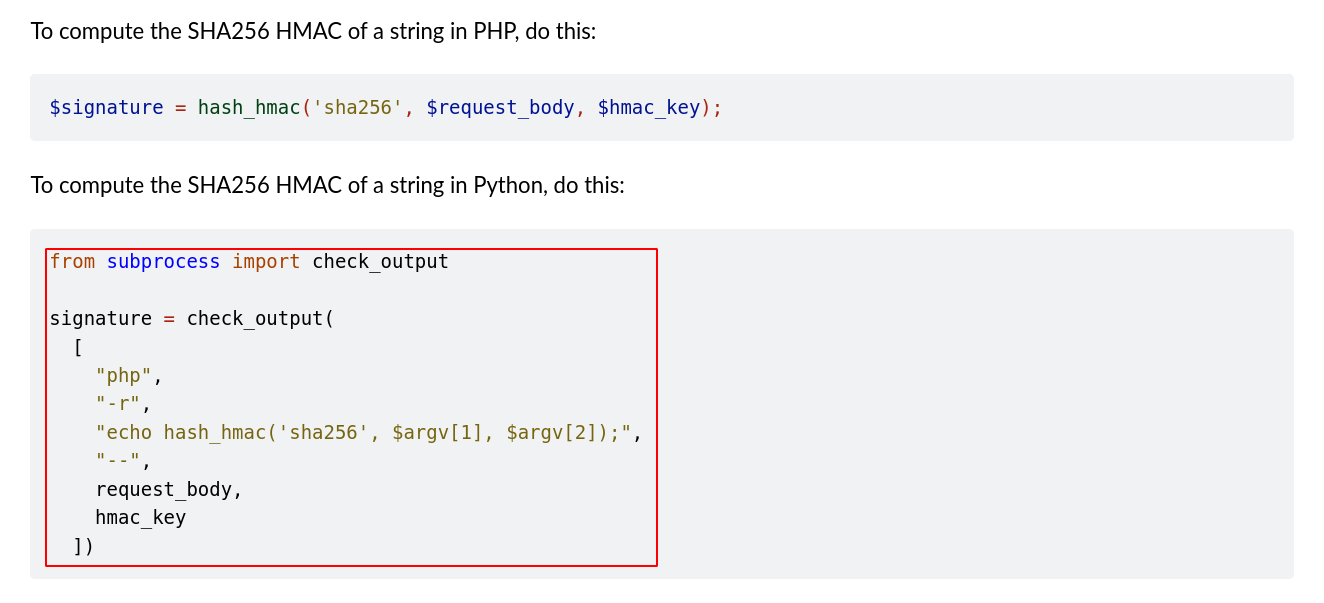Image resolution: width=1324 pixels, height=603 pixels.
Task: Click the closing ]) bracket line
Action: pyautogui.click(x=83, y=546)
